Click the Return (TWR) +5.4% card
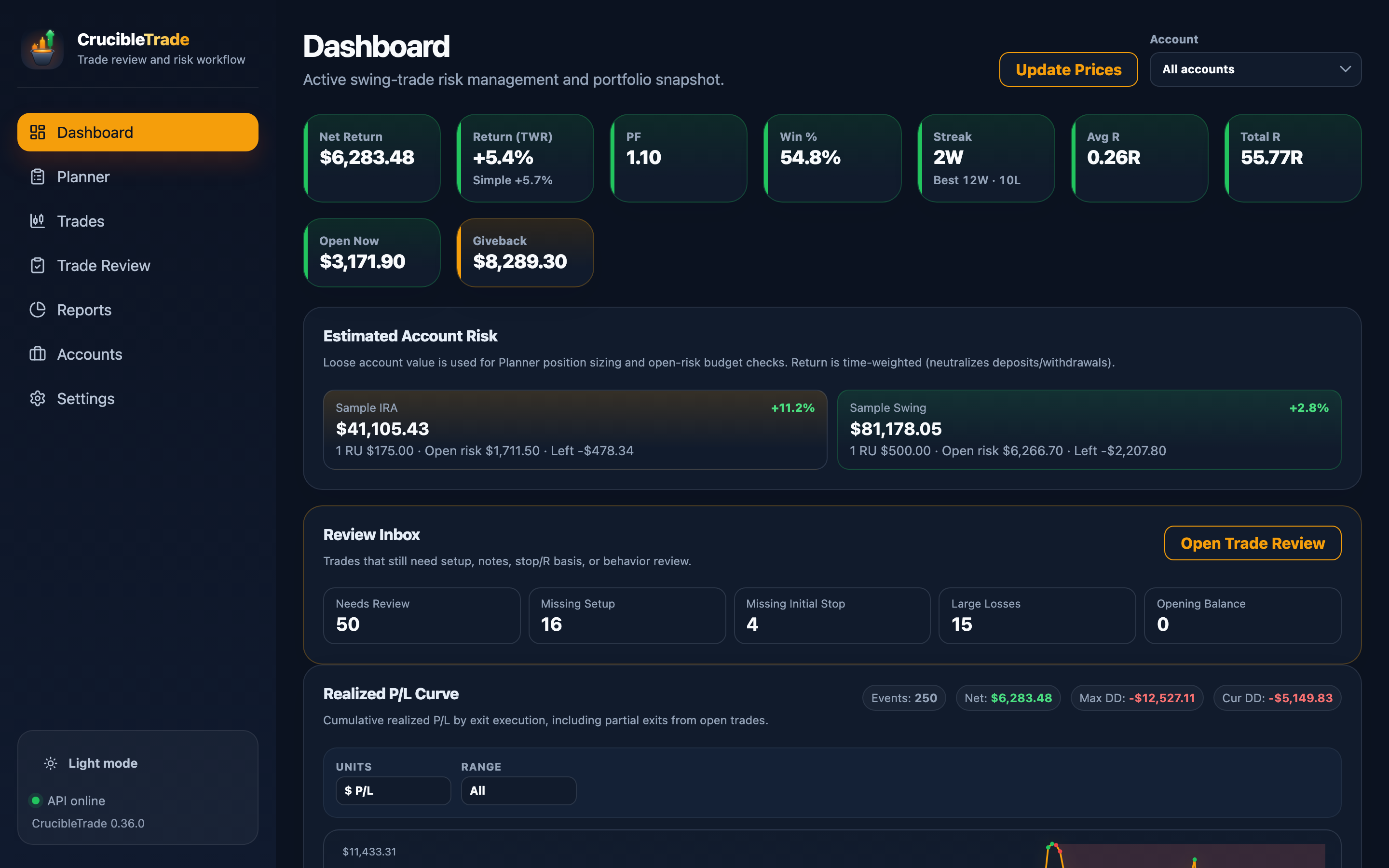Viewport: 1389px width, 868px height. [x=525, y=158]
